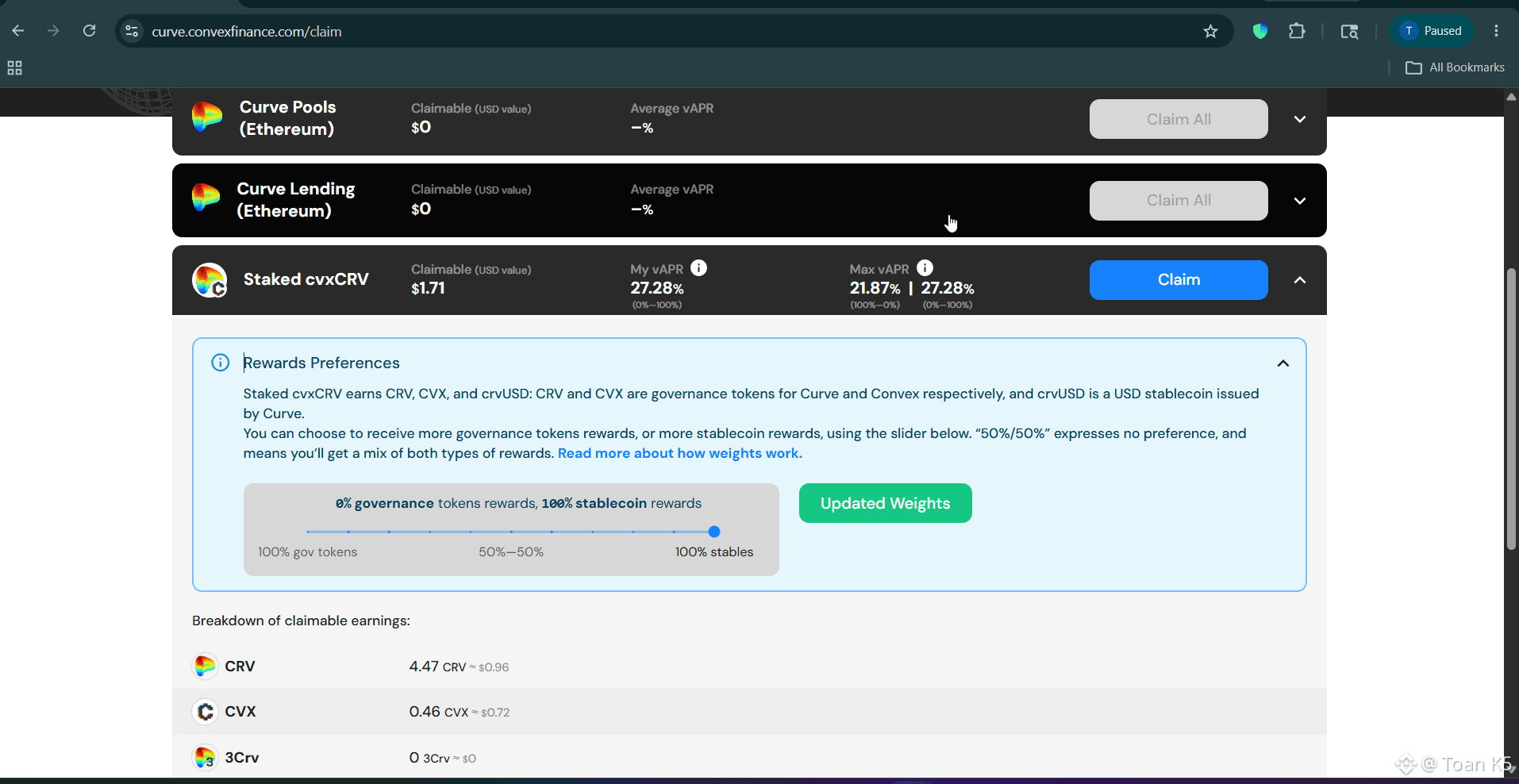
Task: Click the Rewards Preferences heading
Action: tap(321, 363)
